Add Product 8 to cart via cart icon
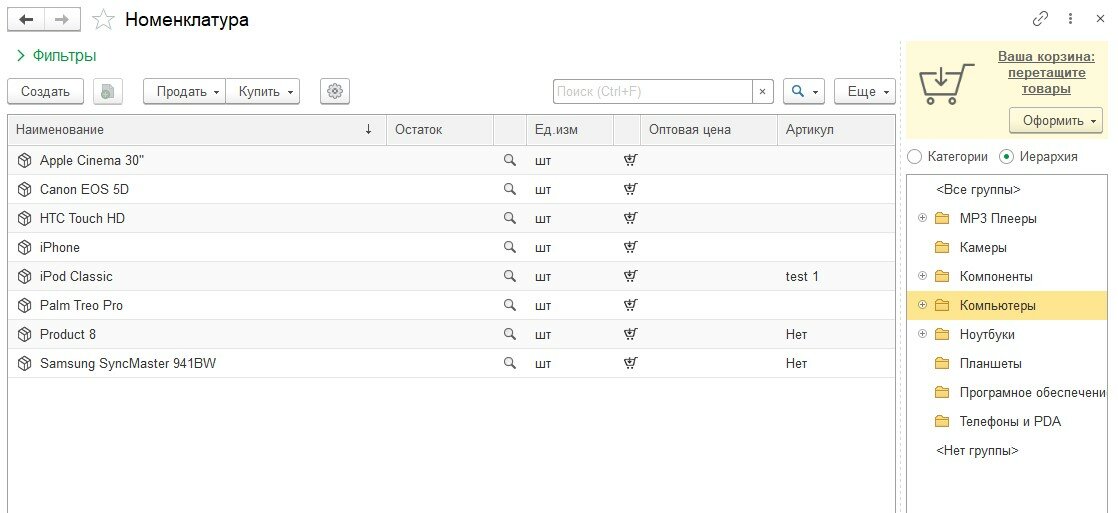 (630, 333)
